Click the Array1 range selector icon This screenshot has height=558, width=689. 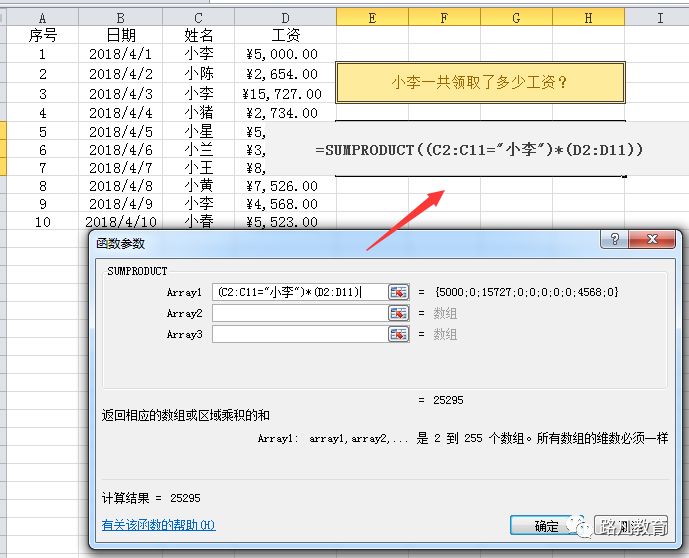point(399,292)
